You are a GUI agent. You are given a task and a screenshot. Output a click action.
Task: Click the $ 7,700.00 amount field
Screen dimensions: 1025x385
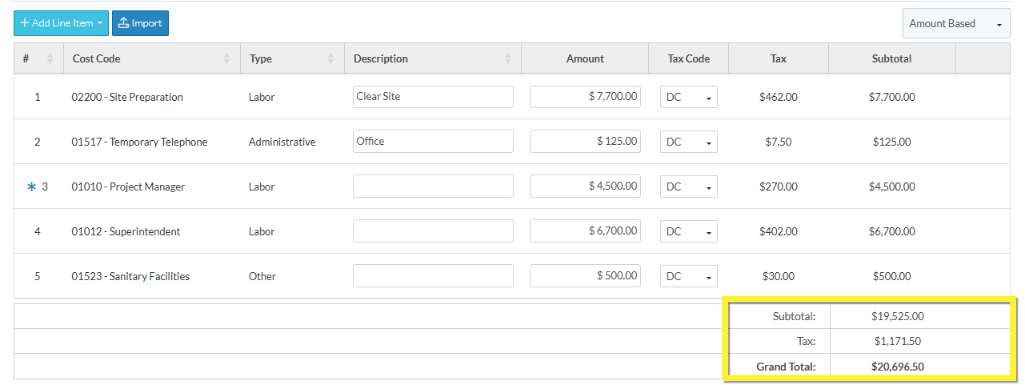click(x=585, y=97)
